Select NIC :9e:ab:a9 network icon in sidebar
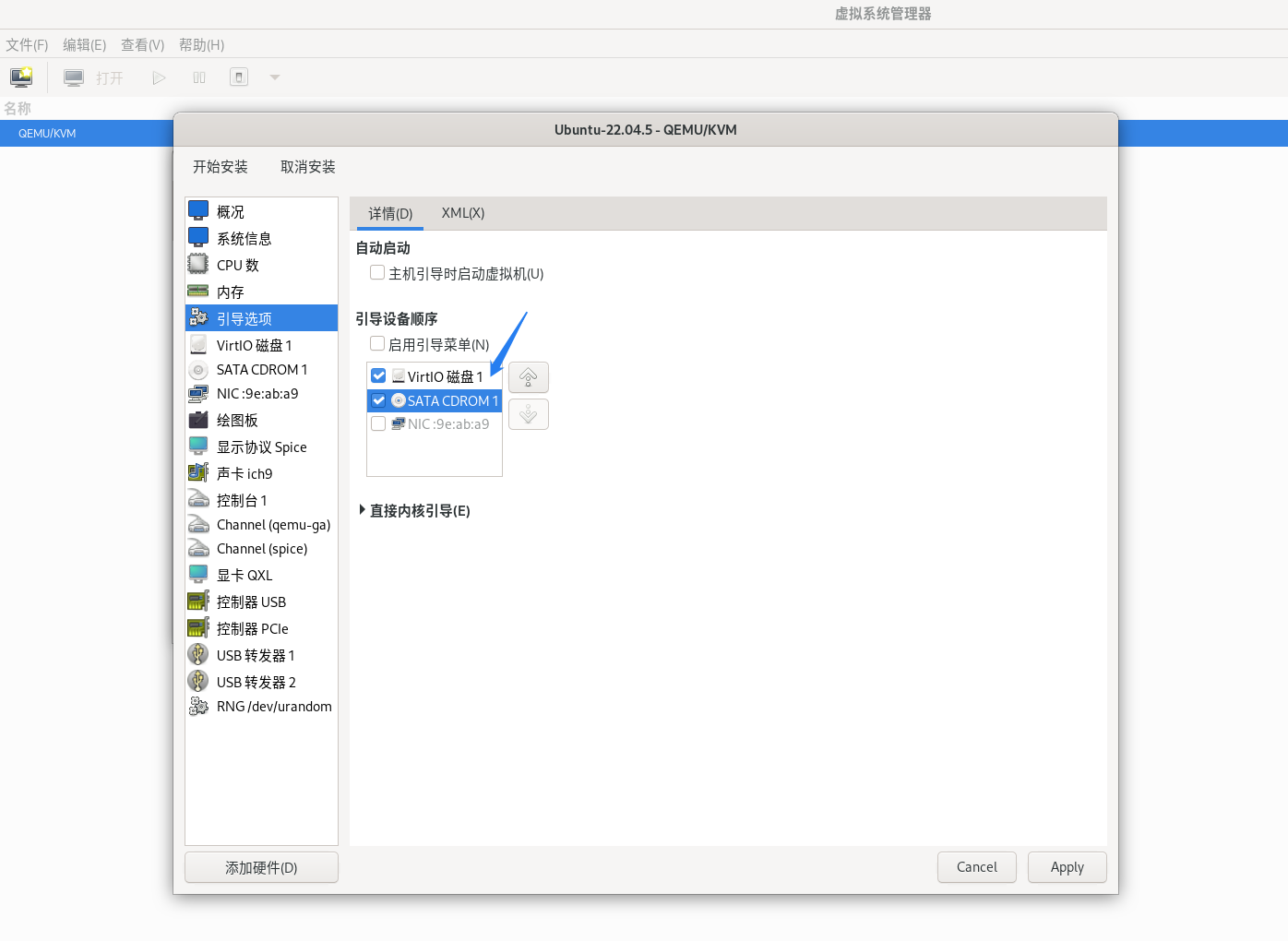1288x941 pixels. (x=198, y=394)
